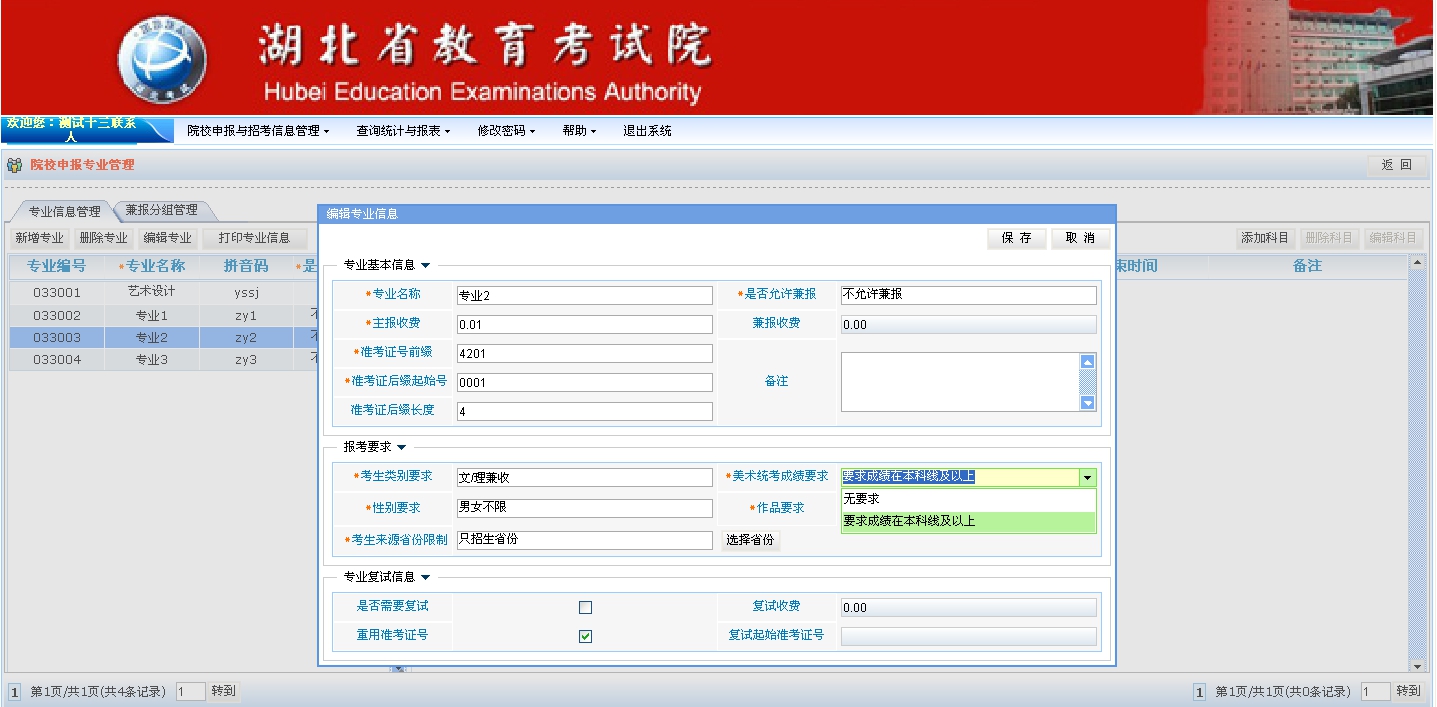Click the 准考证号前缀 input field
This screenshot has height=707, width=1437.
point(584,353)
